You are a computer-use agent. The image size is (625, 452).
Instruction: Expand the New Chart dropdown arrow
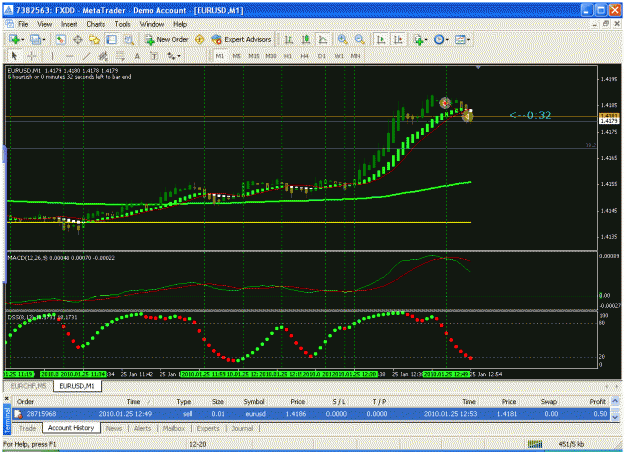point(23,39)
